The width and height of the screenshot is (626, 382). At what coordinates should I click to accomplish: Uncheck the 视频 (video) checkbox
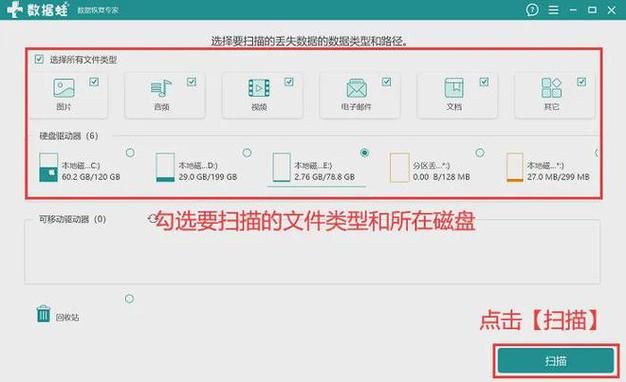pyautogui.click(x=289, y=82)
